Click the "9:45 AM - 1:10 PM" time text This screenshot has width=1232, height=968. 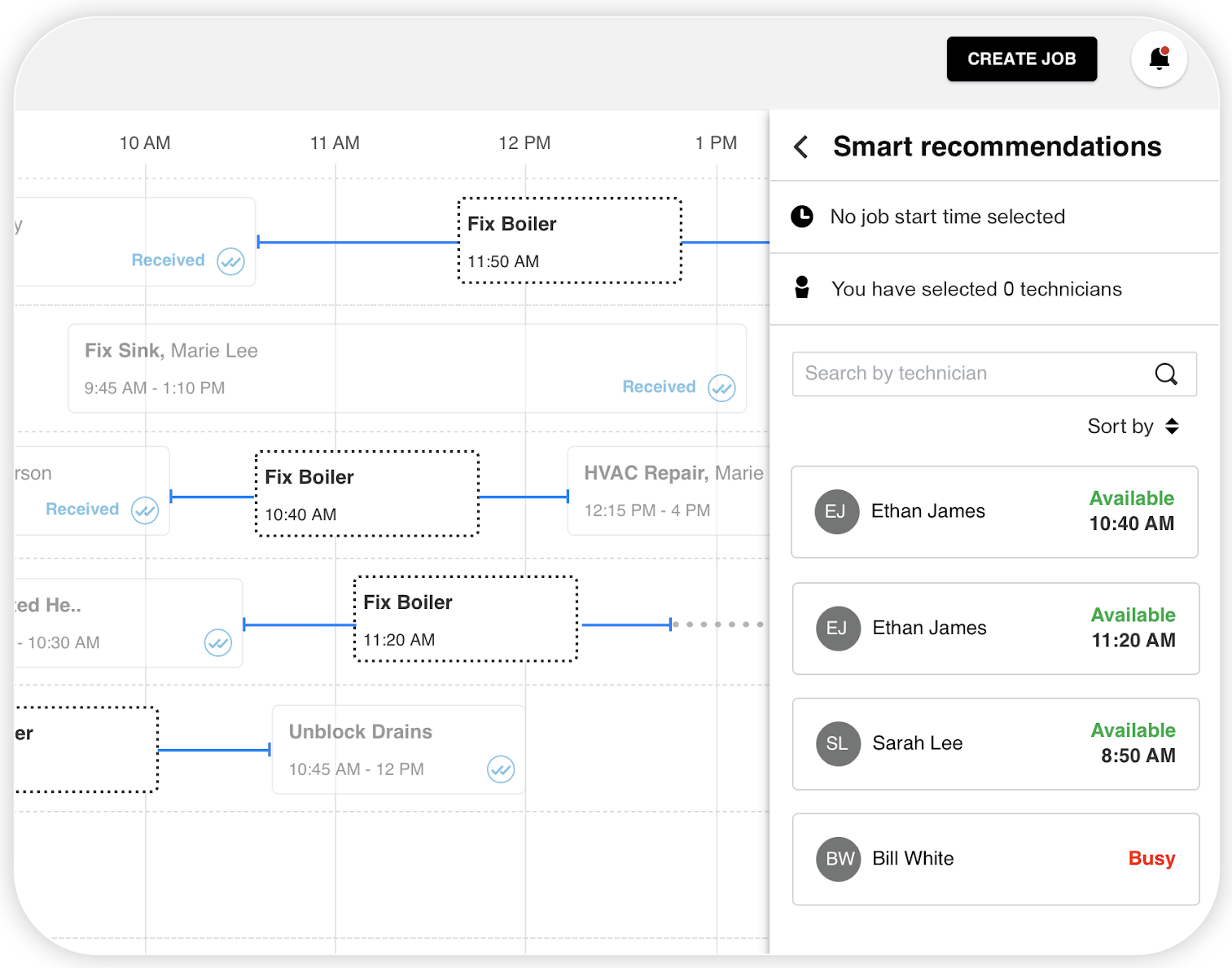(155, 388)
